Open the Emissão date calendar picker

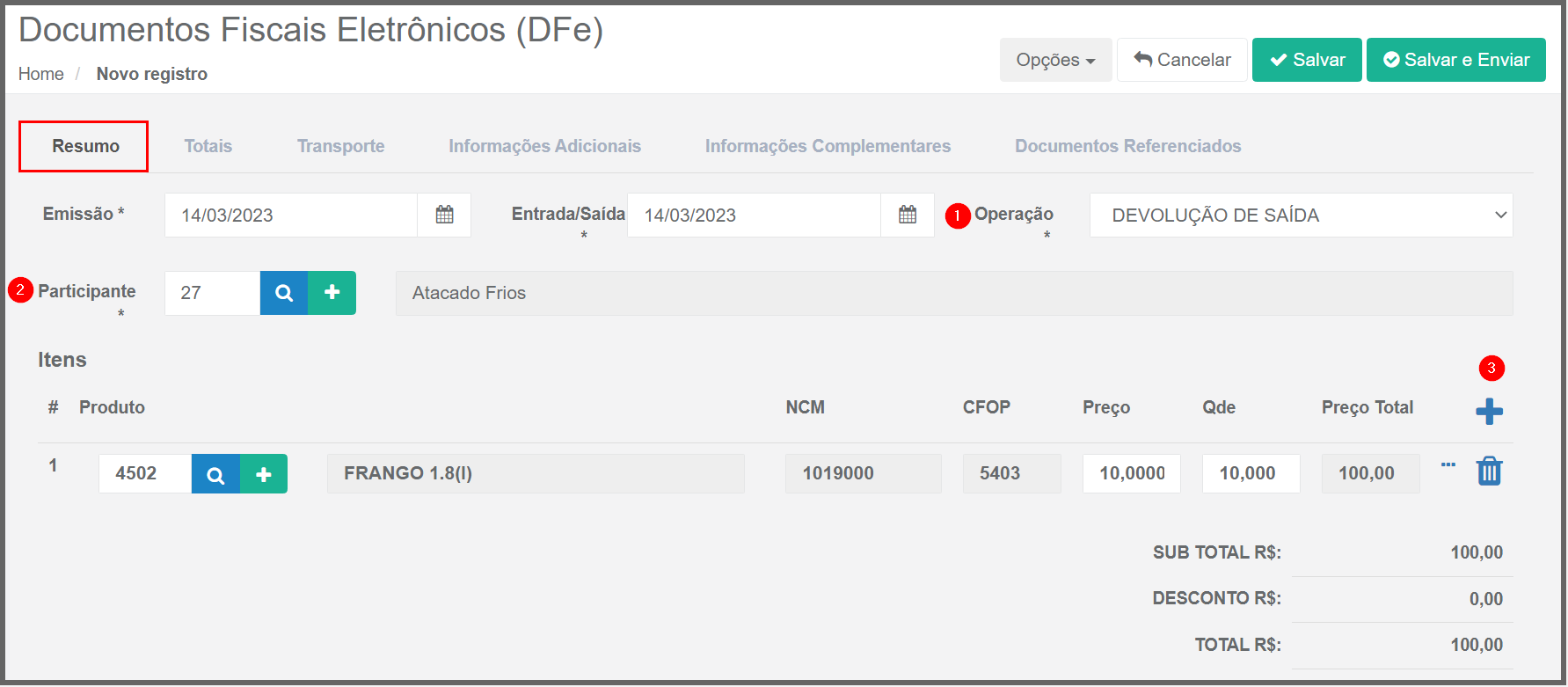coord(444,215)
